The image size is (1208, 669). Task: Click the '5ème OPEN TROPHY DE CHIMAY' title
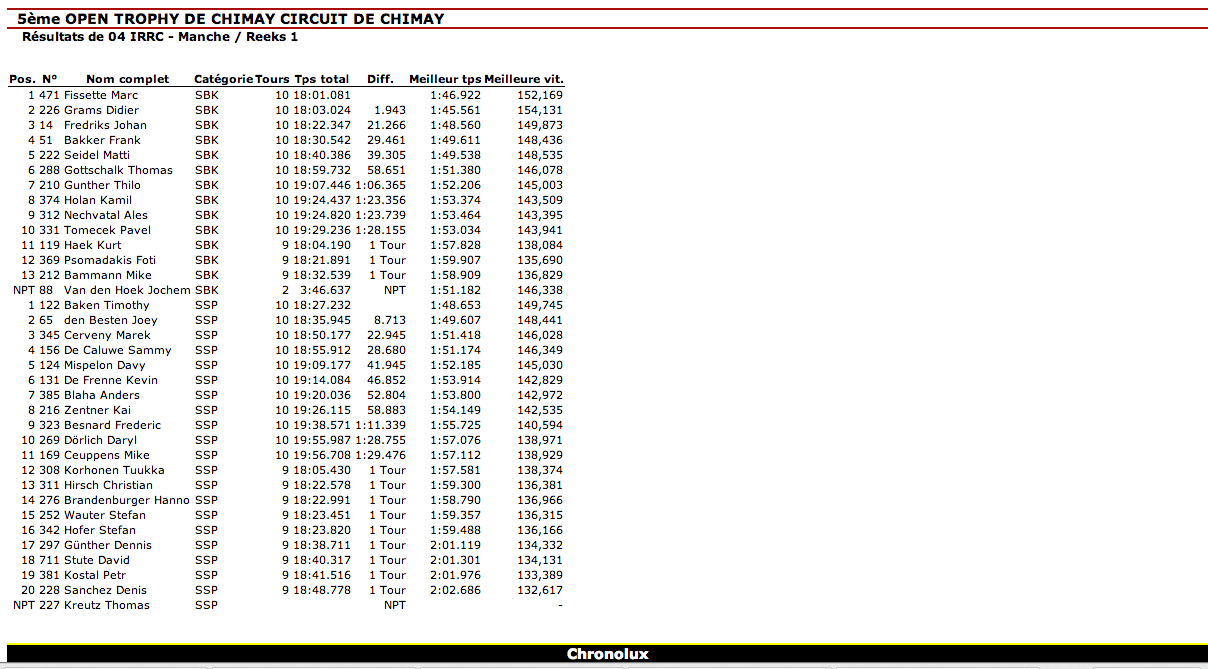231,19
